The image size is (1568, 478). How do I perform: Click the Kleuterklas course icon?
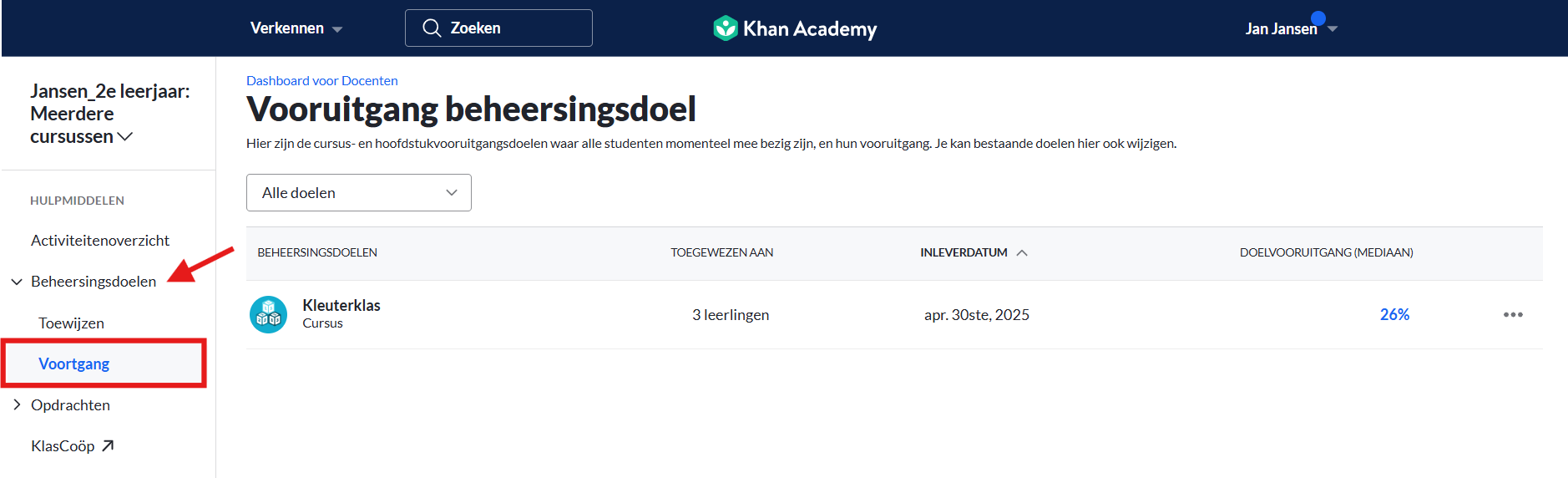268,315
